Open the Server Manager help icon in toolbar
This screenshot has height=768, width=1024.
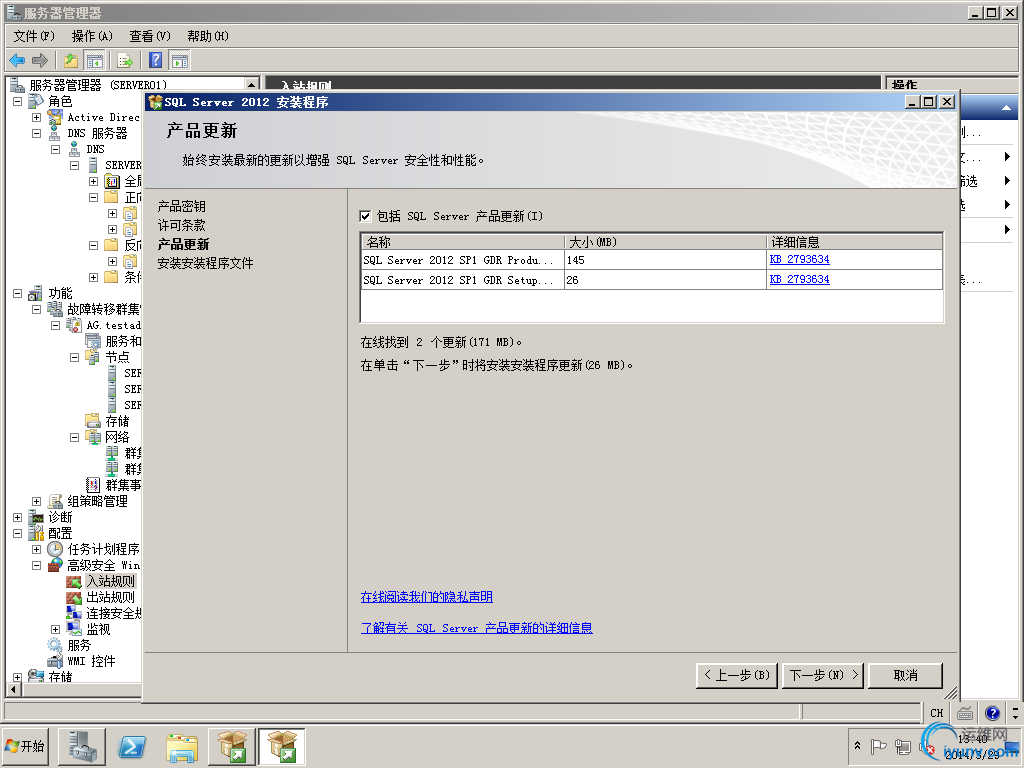pos(153,60)
